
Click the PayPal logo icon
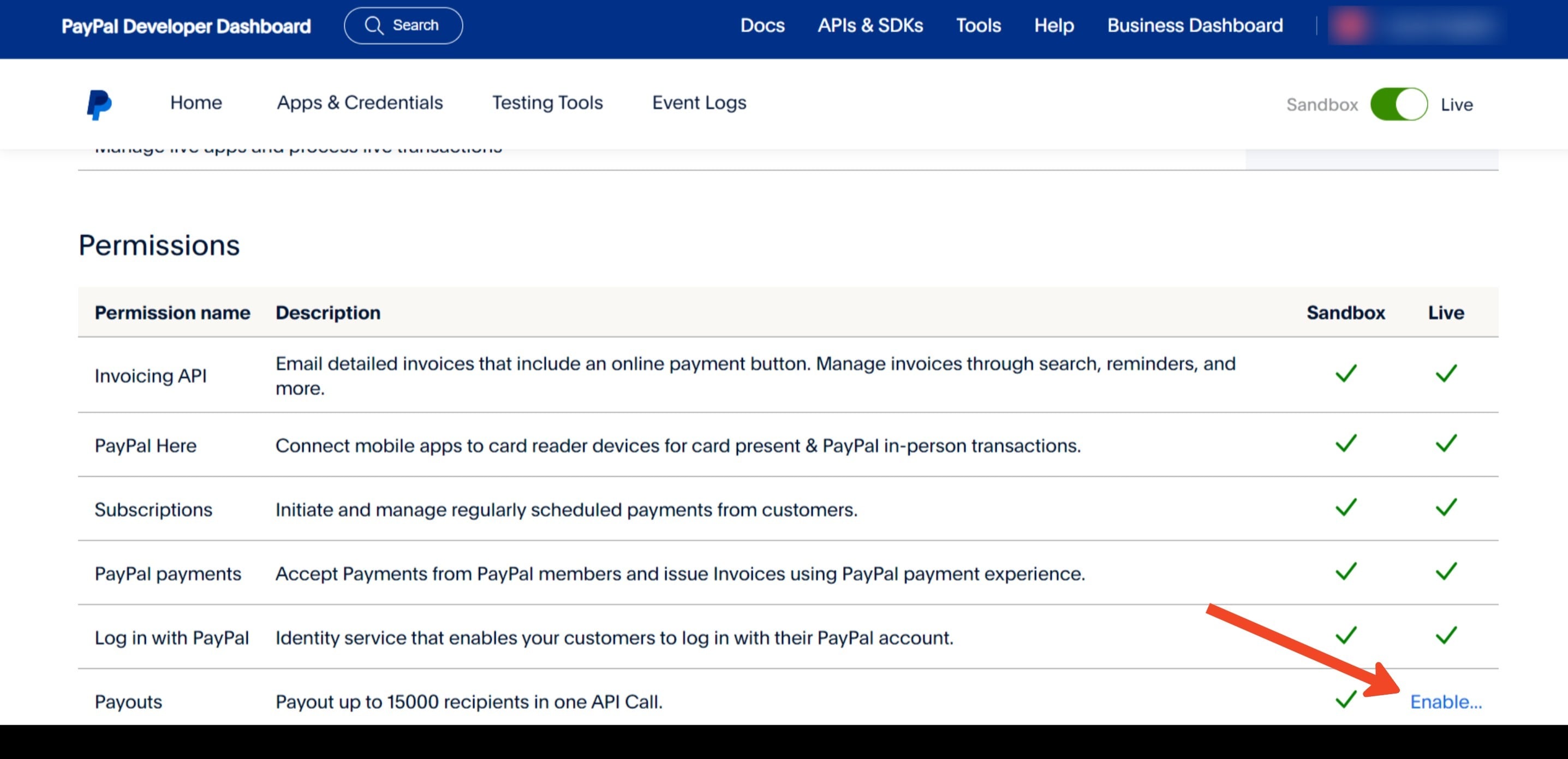tap(99, 104)
